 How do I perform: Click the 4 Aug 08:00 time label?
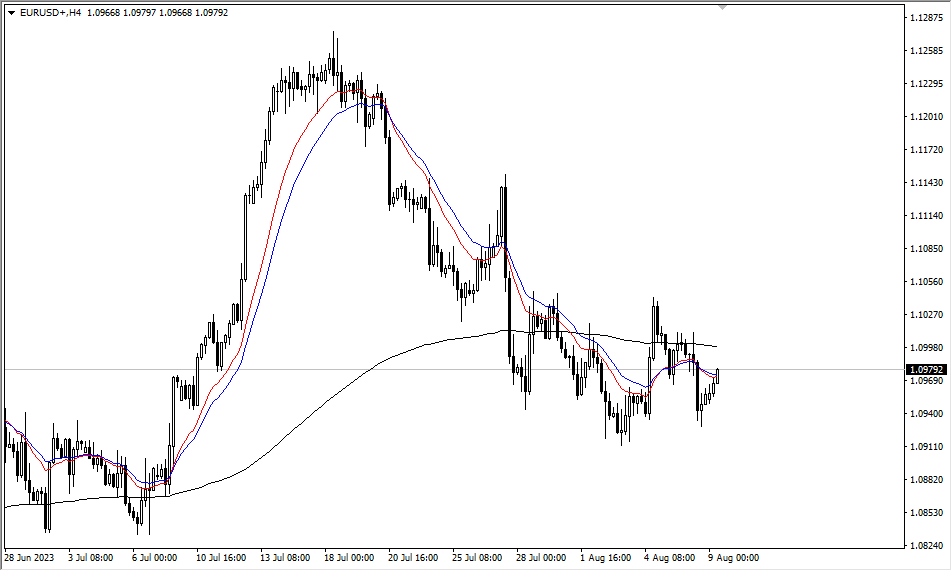[x=672, y=557]
